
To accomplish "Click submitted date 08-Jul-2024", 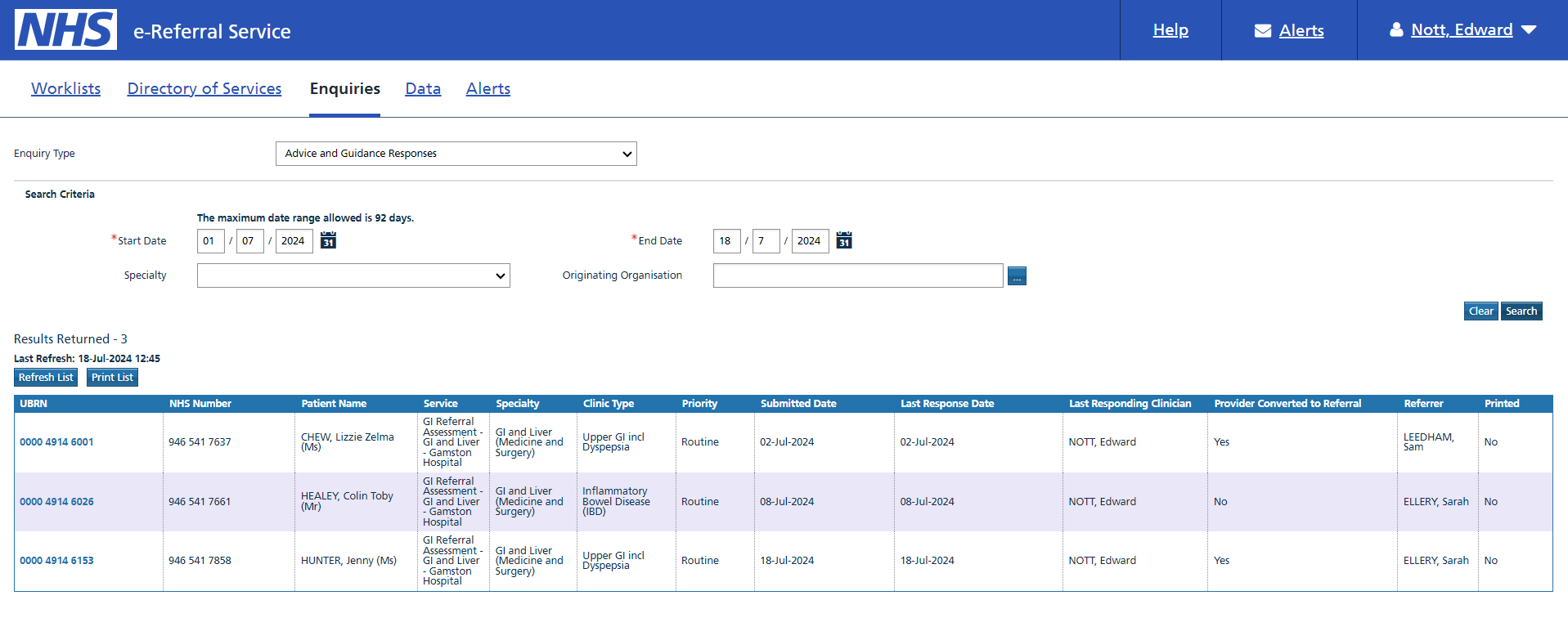I will (x=787, y=502).
